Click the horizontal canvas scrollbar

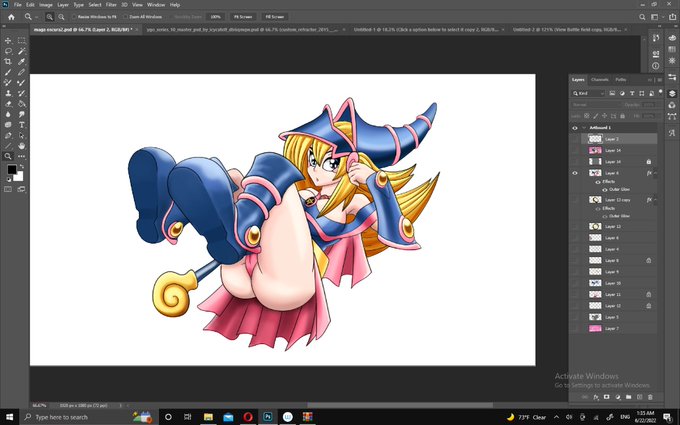click(400, 405)
